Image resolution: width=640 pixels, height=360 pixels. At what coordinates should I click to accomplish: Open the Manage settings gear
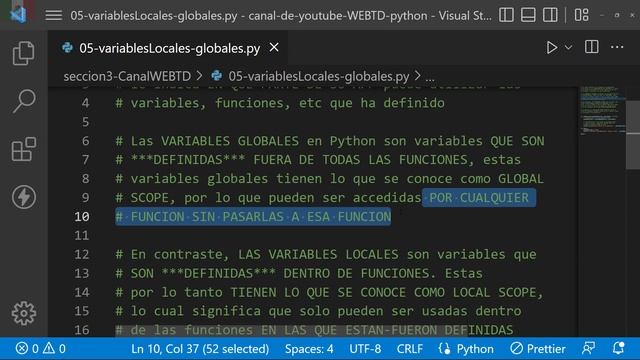(23, 313)
